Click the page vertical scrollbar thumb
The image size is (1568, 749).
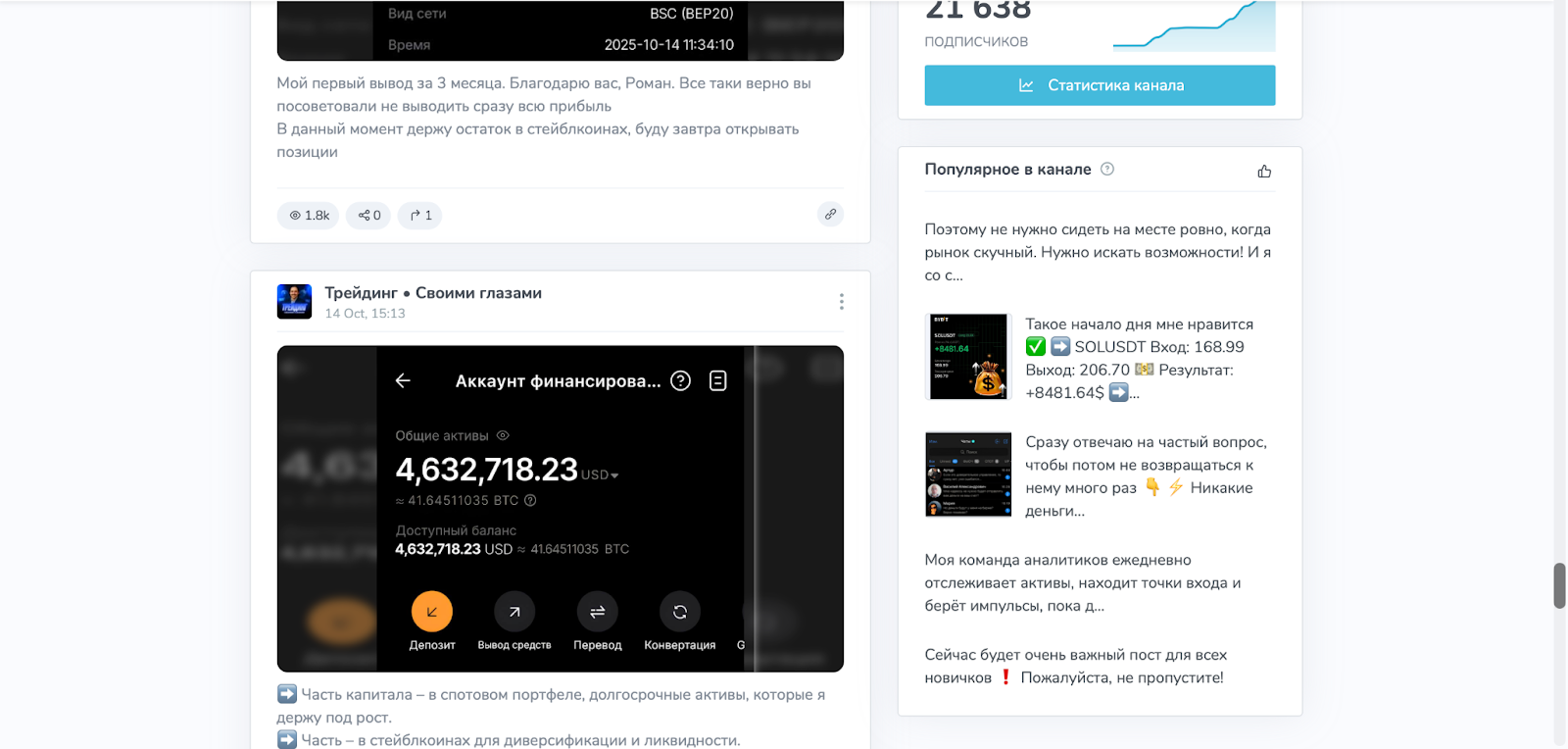1559,586
